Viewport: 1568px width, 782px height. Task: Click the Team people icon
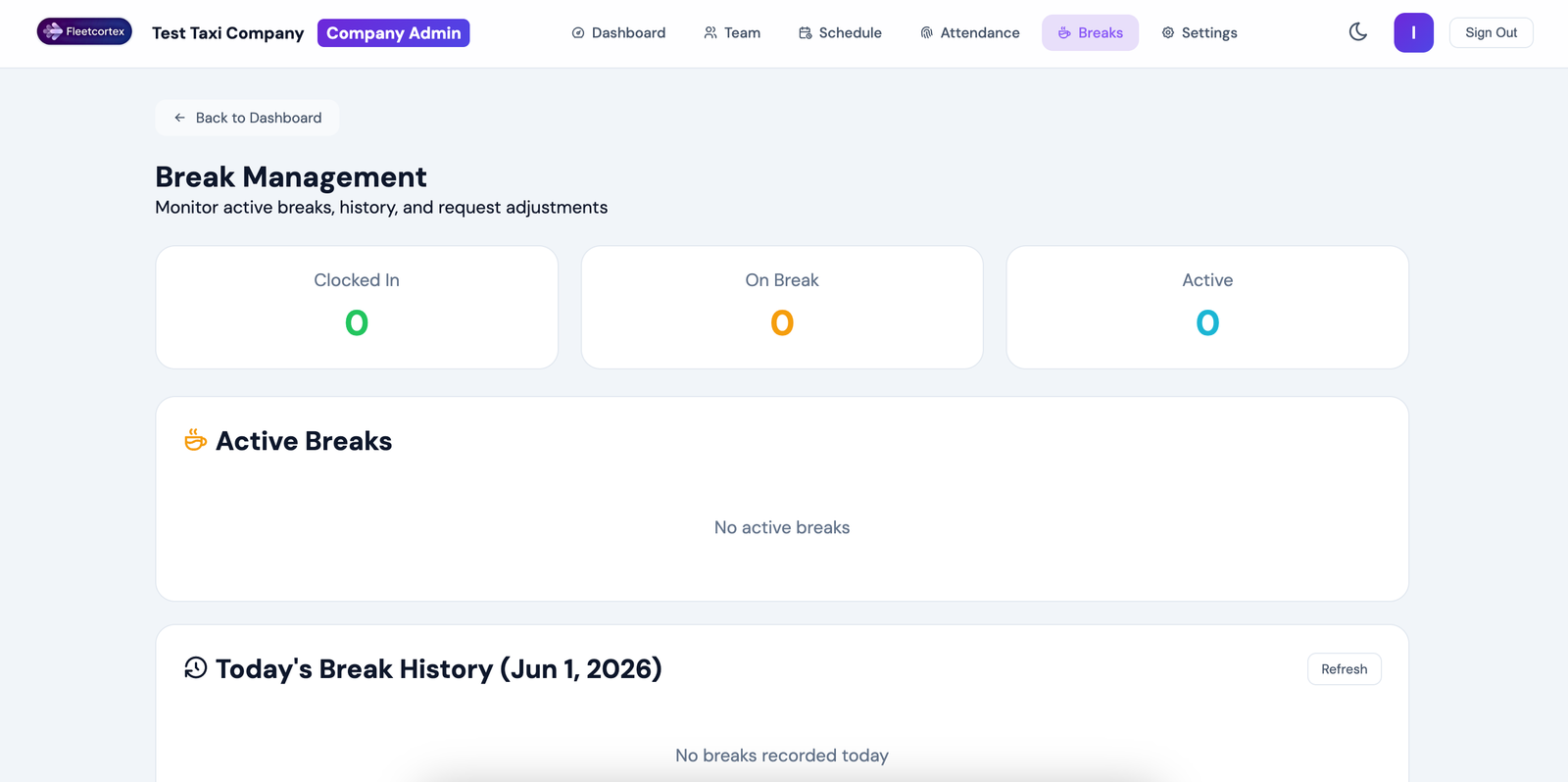coord(710,33)
